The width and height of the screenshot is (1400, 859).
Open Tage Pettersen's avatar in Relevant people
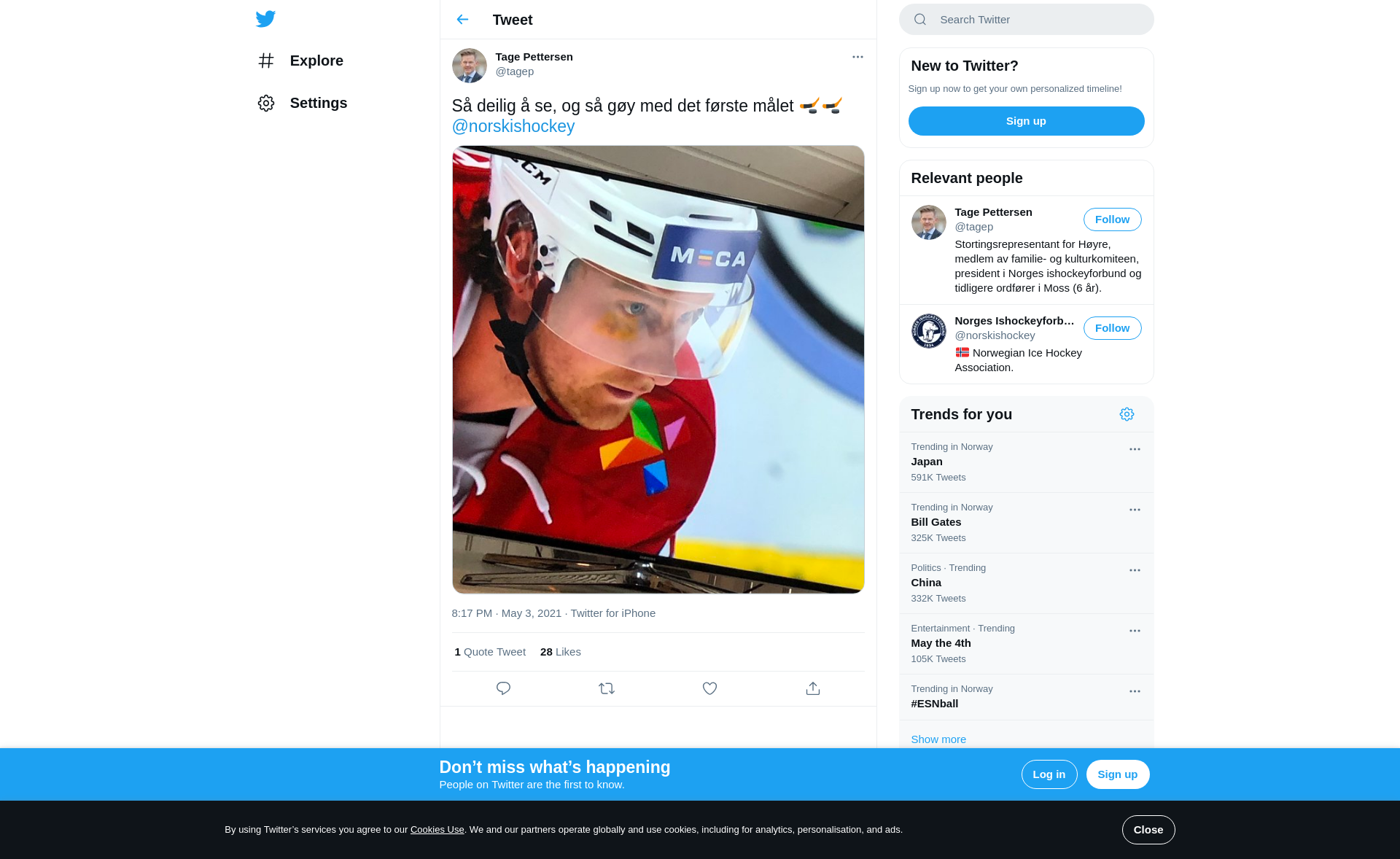[929, 222]
